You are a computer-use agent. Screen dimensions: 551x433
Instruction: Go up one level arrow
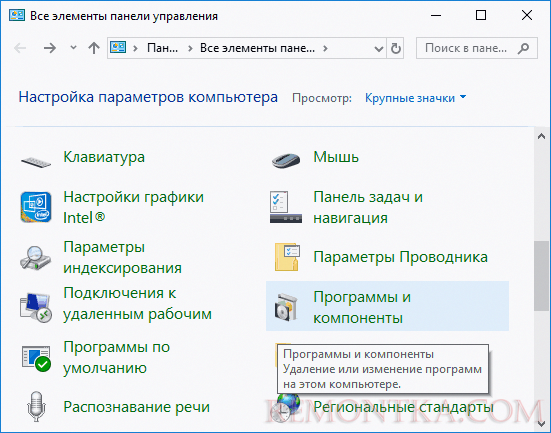click(94, 48)
